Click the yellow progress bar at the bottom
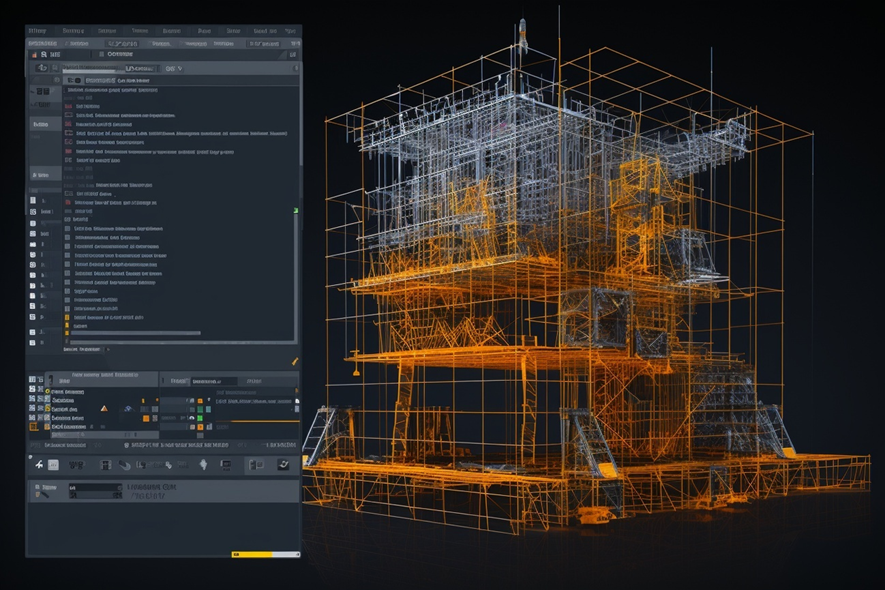 (253, 553)
